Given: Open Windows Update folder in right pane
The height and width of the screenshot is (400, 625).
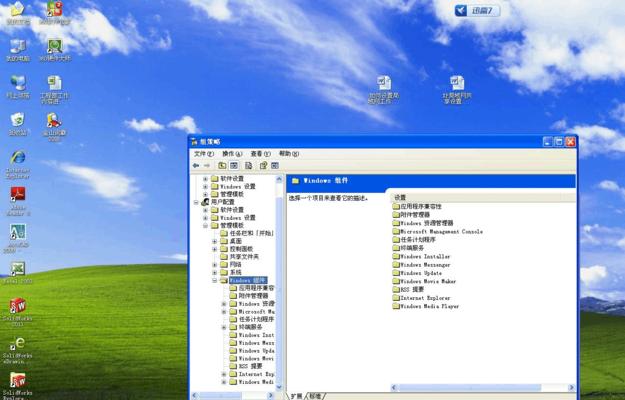Looking at the screenshot, I should 417,273.
